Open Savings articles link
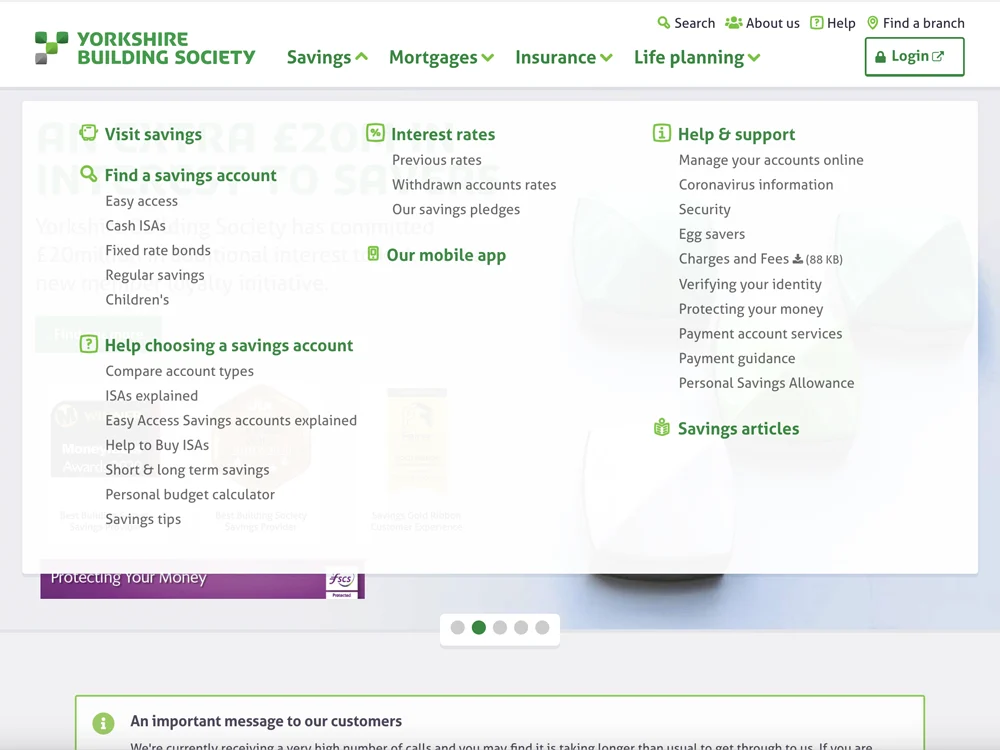Viewport: 1000px width, 750px height. tap(739, 429)
